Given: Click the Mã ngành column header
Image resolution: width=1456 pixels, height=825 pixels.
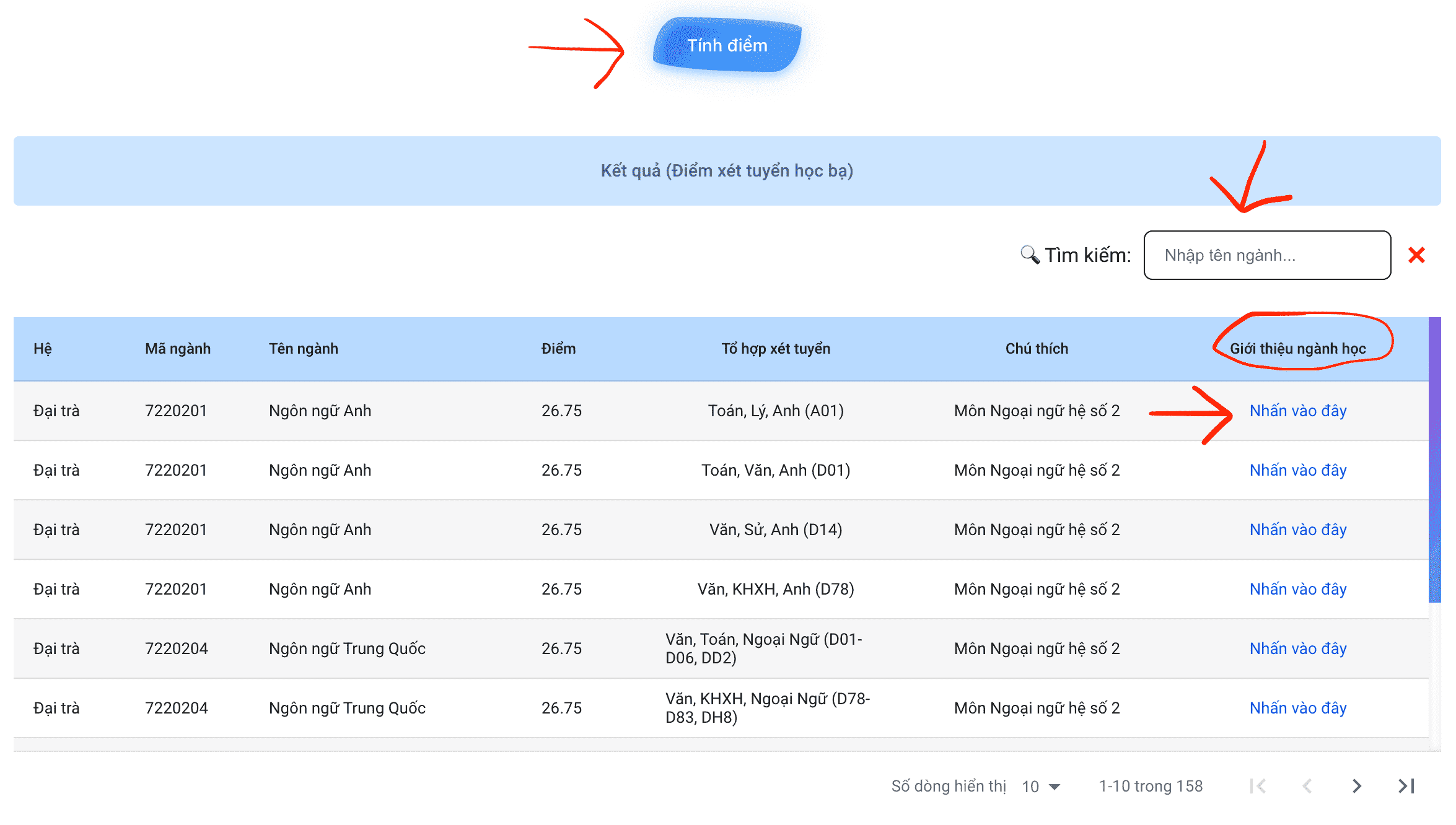Looking at the screenshot, I should tap(178, 349).
